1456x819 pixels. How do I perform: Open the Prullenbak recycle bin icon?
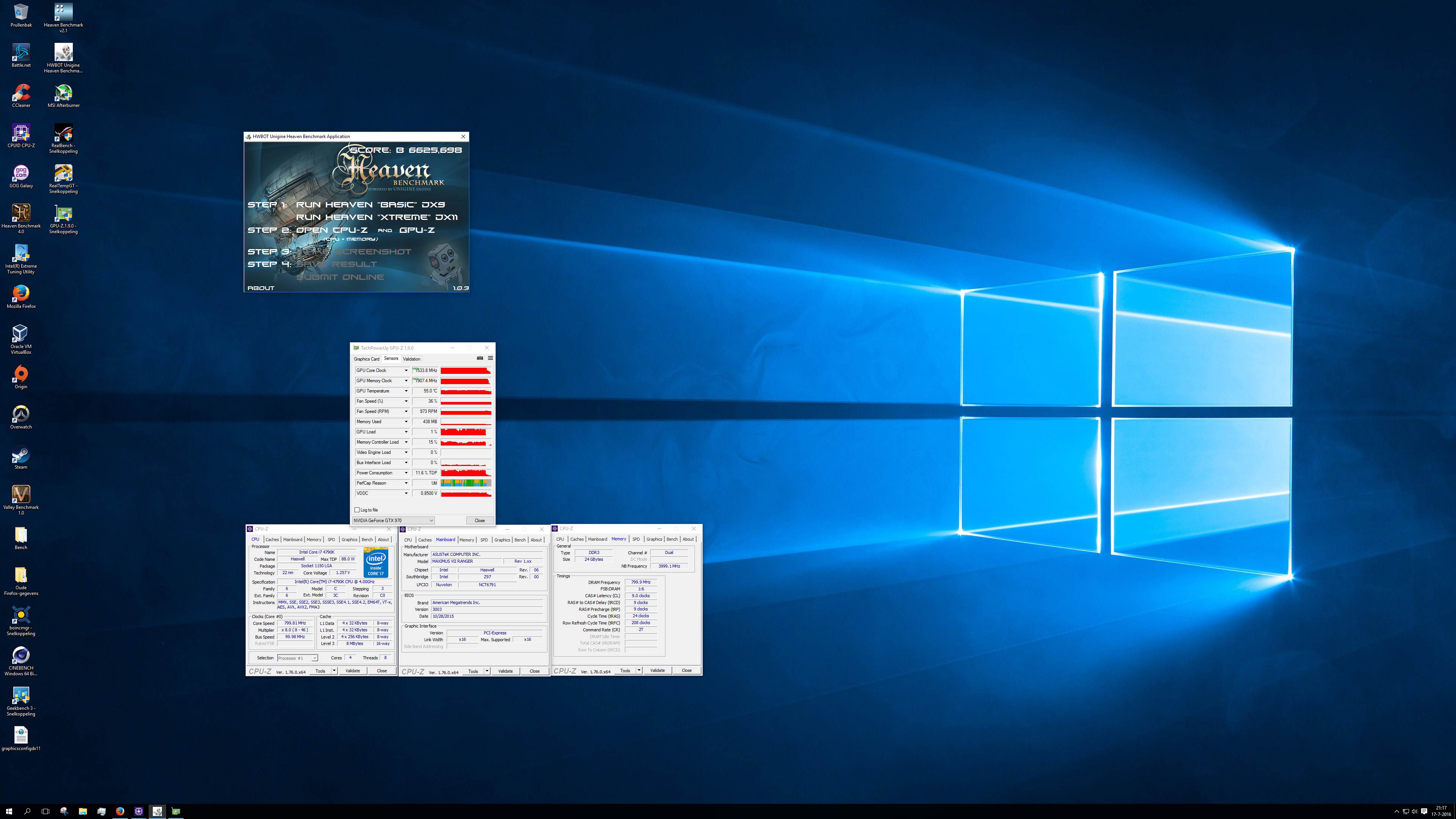pyautogui.click(x=21, y=16)
